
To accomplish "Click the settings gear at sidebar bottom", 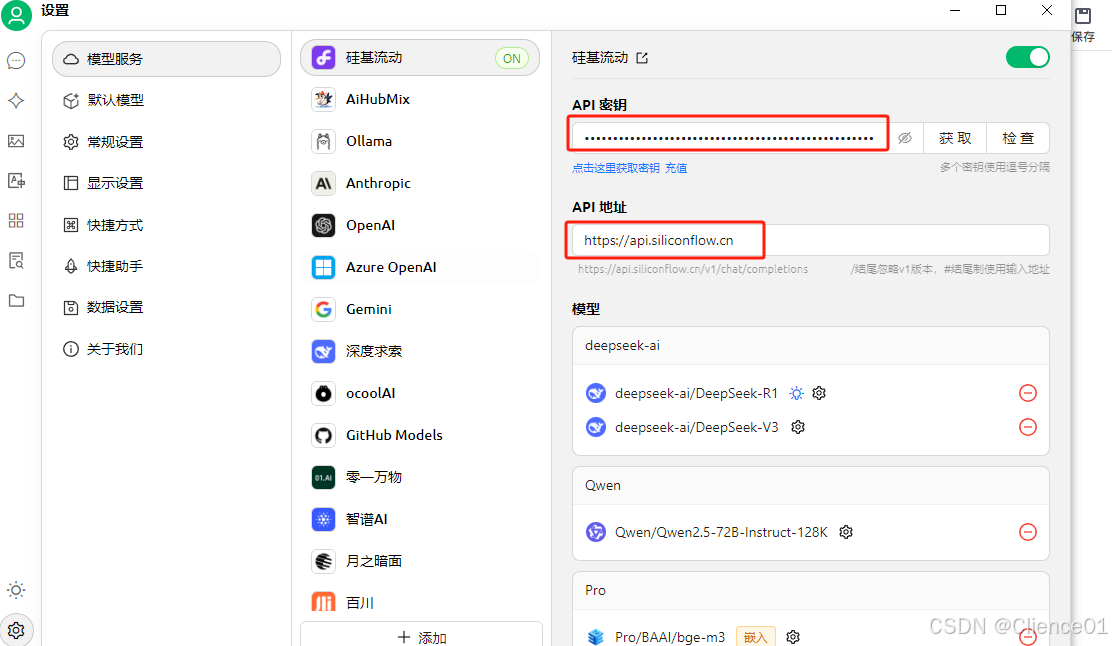I will tap(16, 630).
